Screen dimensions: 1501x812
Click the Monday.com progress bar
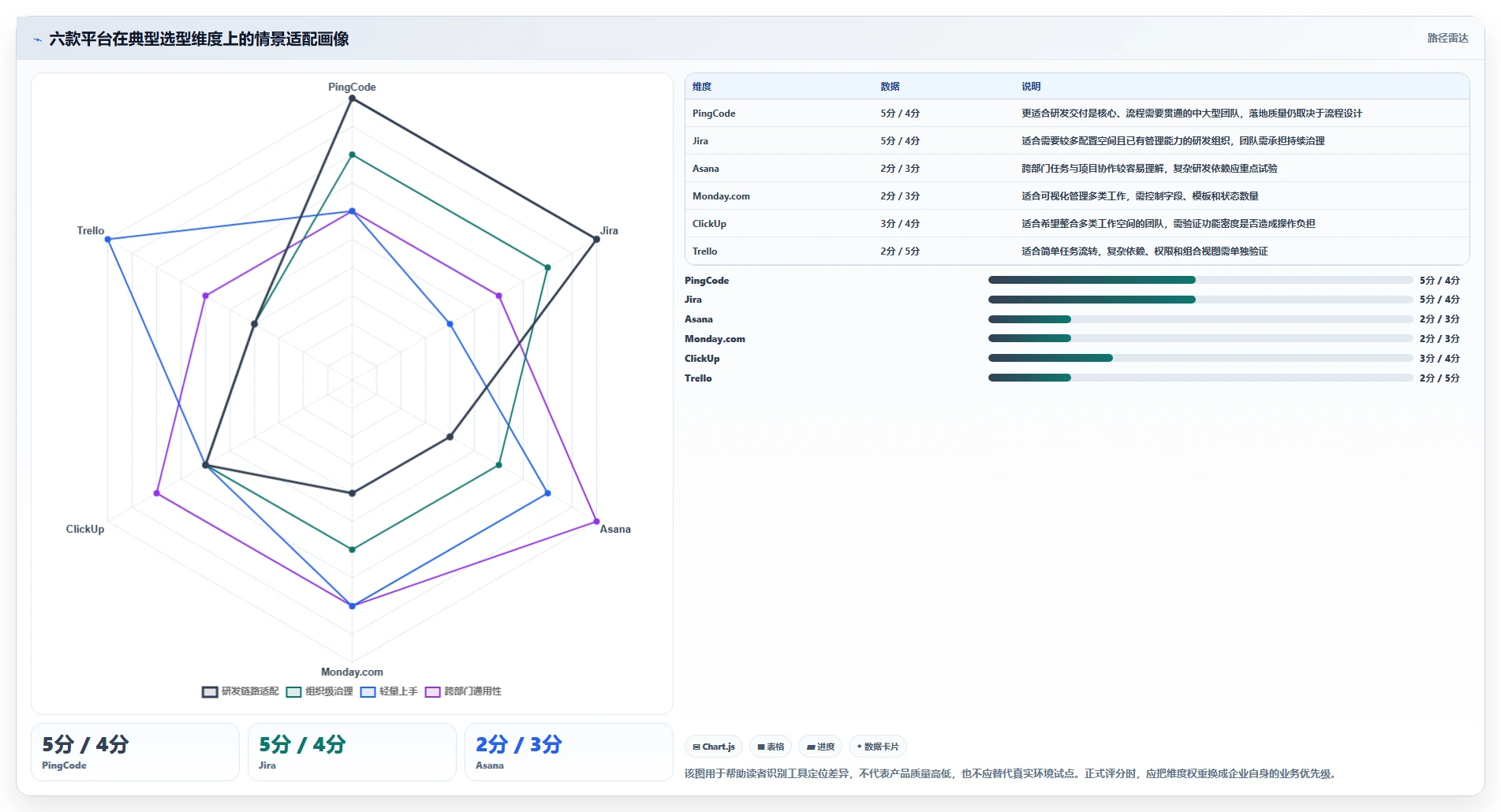[1200, 338]
